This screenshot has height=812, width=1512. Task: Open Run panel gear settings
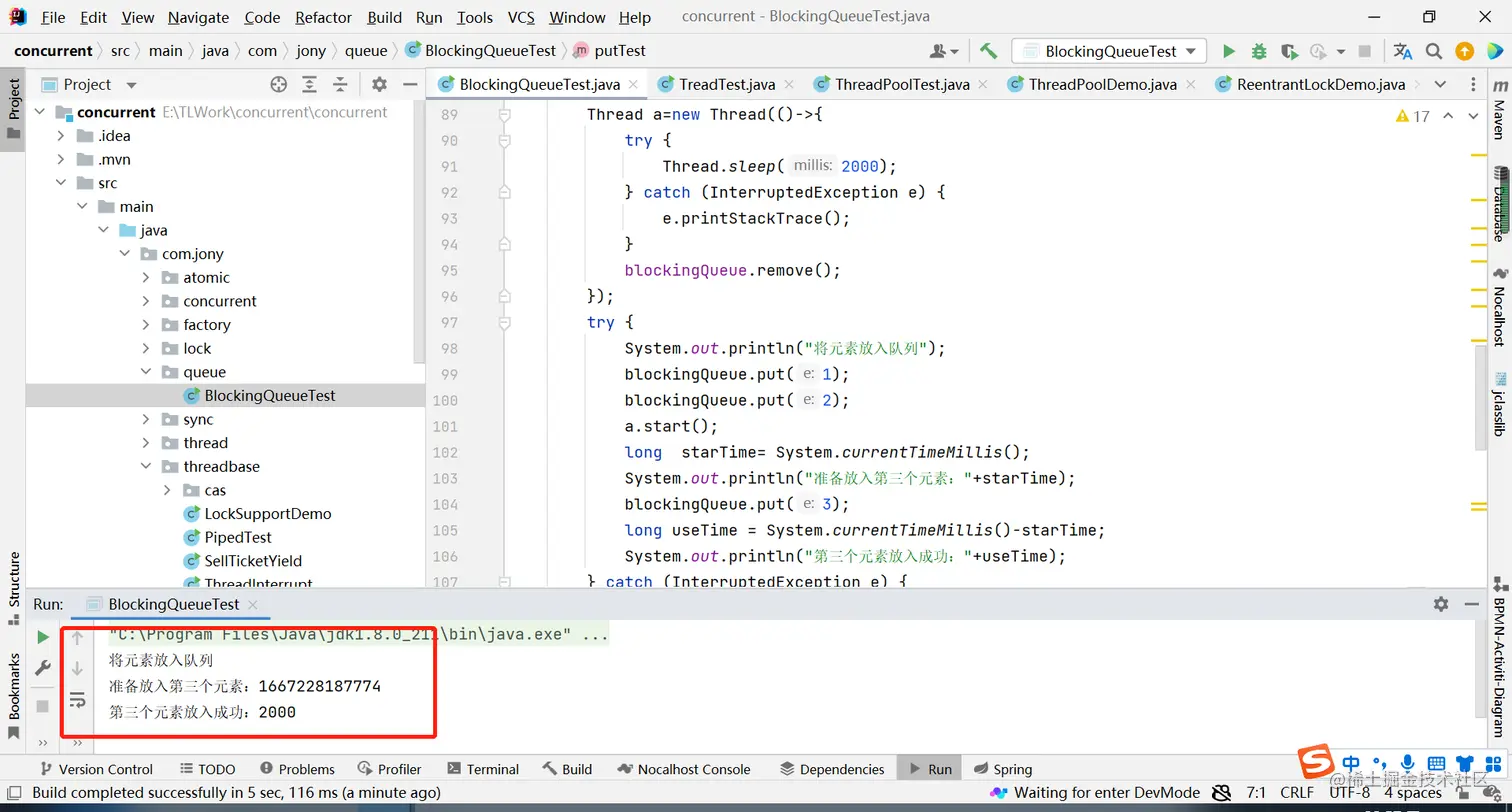click(1441, 604)
